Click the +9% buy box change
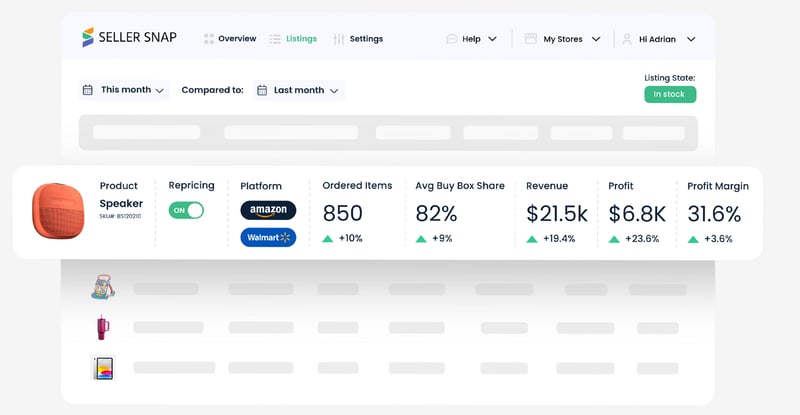Viewport: 800px width, 415px height. click(442, 238)
